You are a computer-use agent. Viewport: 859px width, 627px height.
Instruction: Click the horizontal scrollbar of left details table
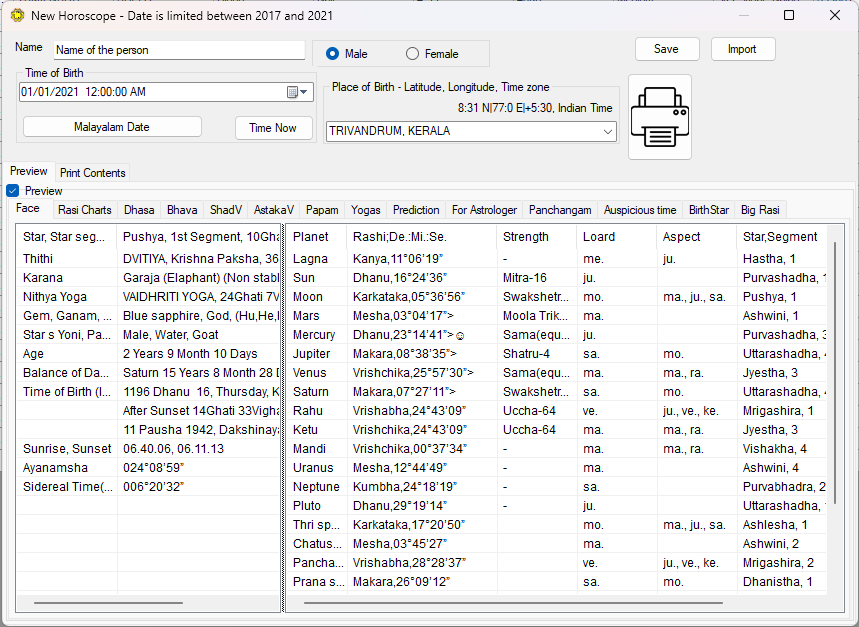tap(108, 603)
